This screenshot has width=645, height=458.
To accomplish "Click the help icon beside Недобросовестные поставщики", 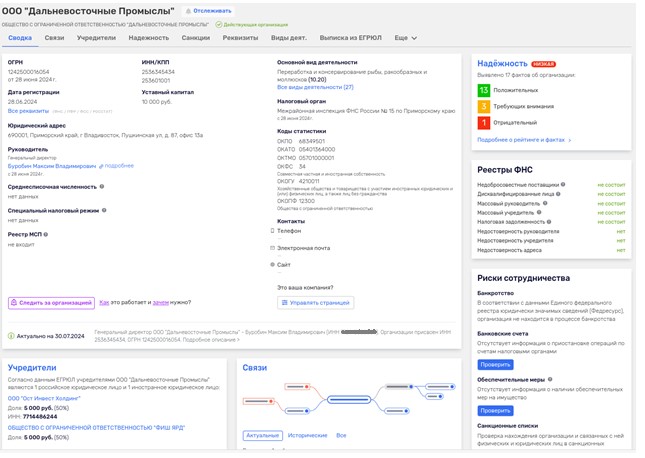I will (x=563, y=184).
